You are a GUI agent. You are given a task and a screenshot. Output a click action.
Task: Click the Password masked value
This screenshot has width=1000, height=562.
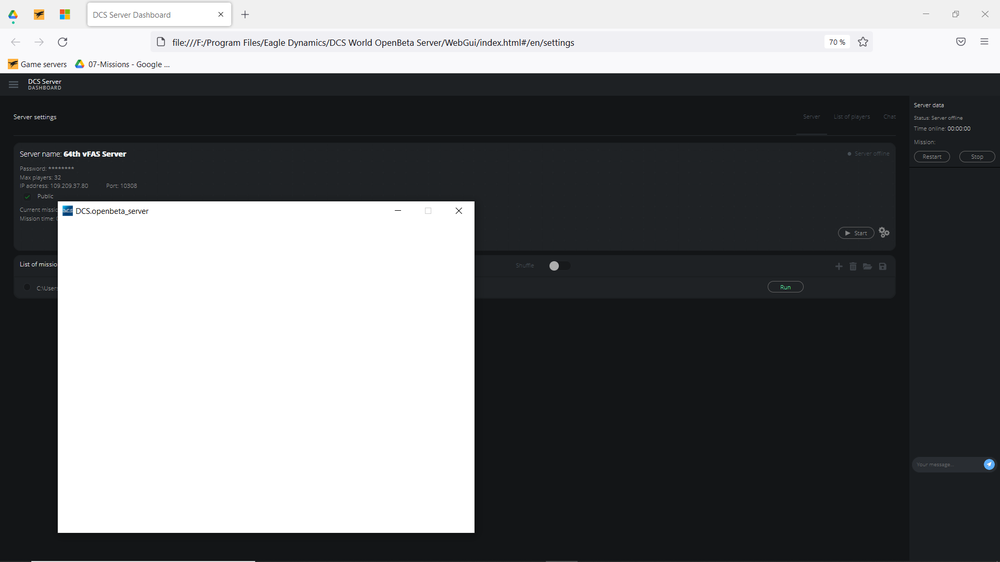[x=61, y=168]
